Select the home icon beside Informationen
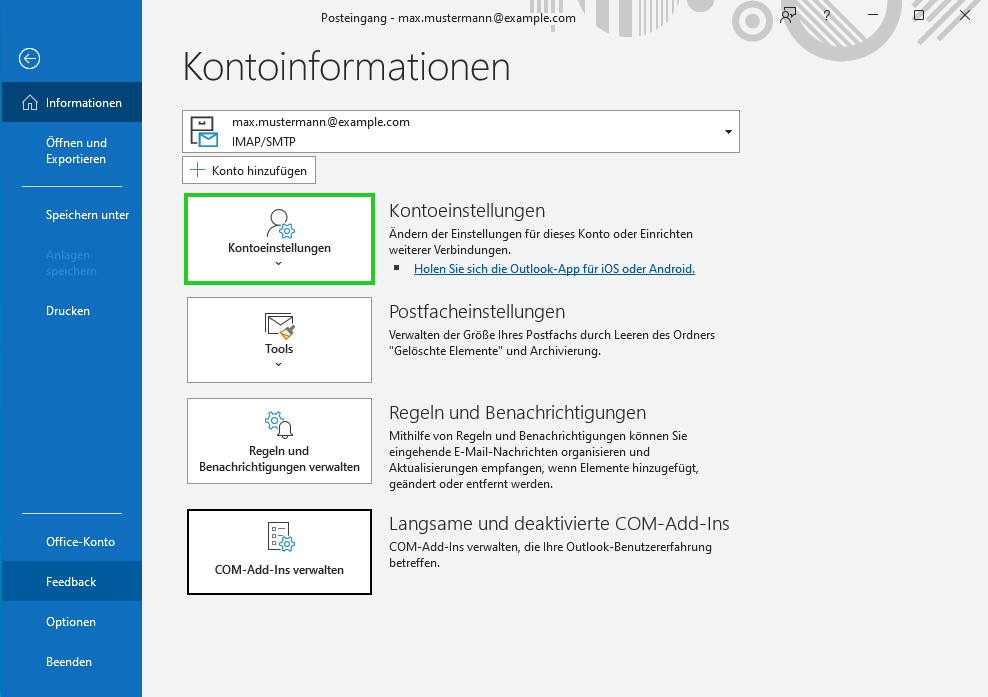Image resolution: width=988 pixels, height=697 pixels. [30, 103]
